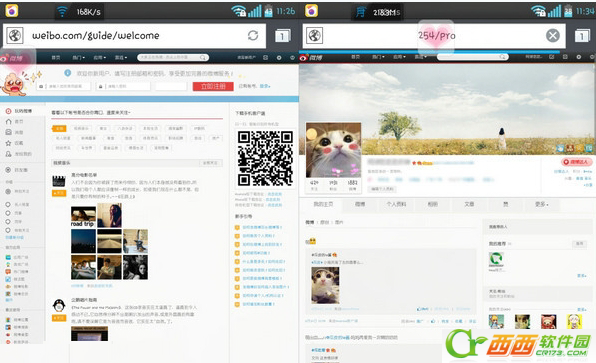Click the password field with lock icon
The width and height of the screenshot is (596, 363).
[123, 87]
